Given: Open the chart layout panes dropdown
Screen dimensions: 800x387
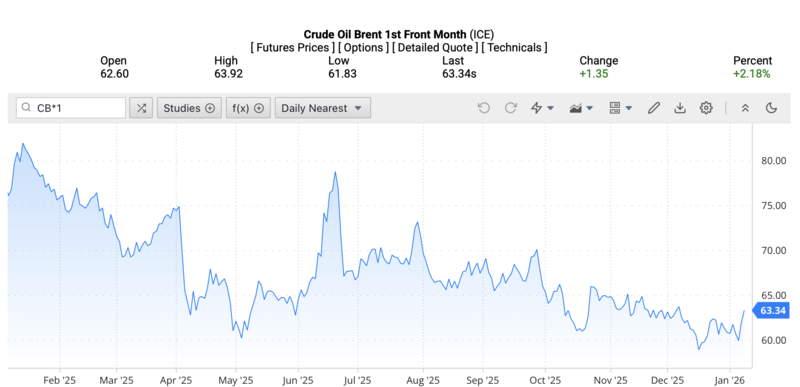Looking at the screenshot, I should 620,108.
